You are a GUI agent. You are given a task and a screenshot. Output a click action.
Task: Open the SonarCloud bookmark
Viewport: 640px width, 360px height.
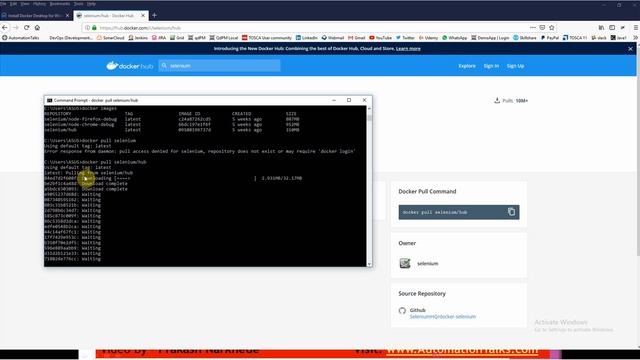click(x=111, y=38)
